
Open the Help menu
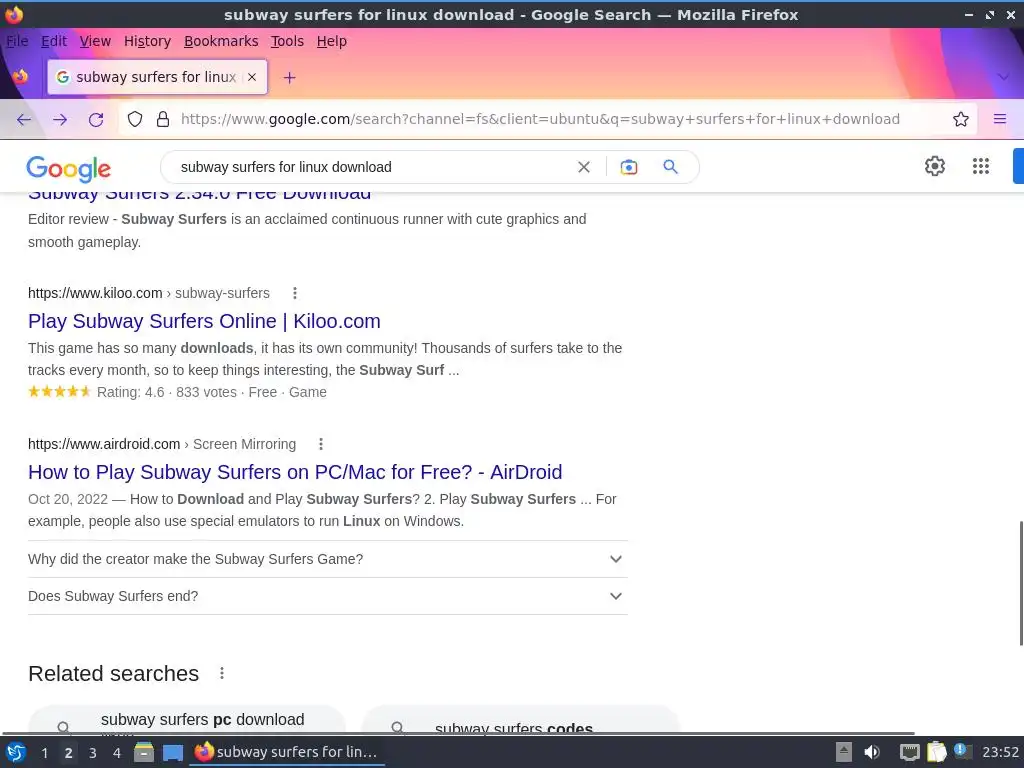(x=332, y=41)
